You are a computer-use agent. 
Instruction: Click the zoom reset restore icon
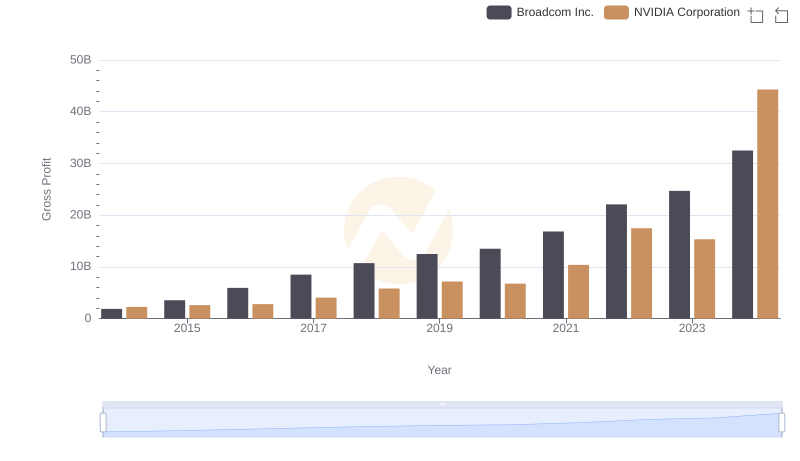781,15
